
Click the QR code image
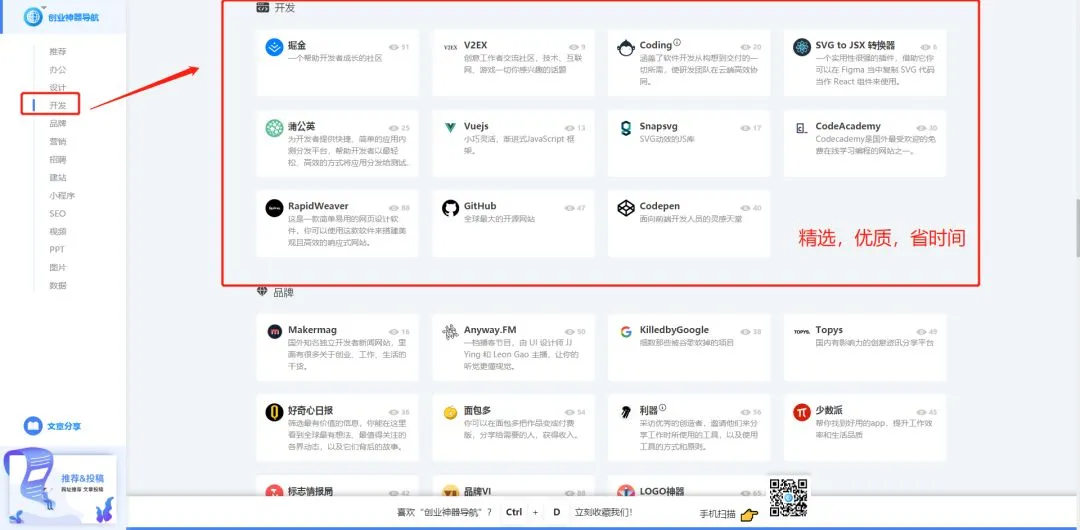coord(788,497)
